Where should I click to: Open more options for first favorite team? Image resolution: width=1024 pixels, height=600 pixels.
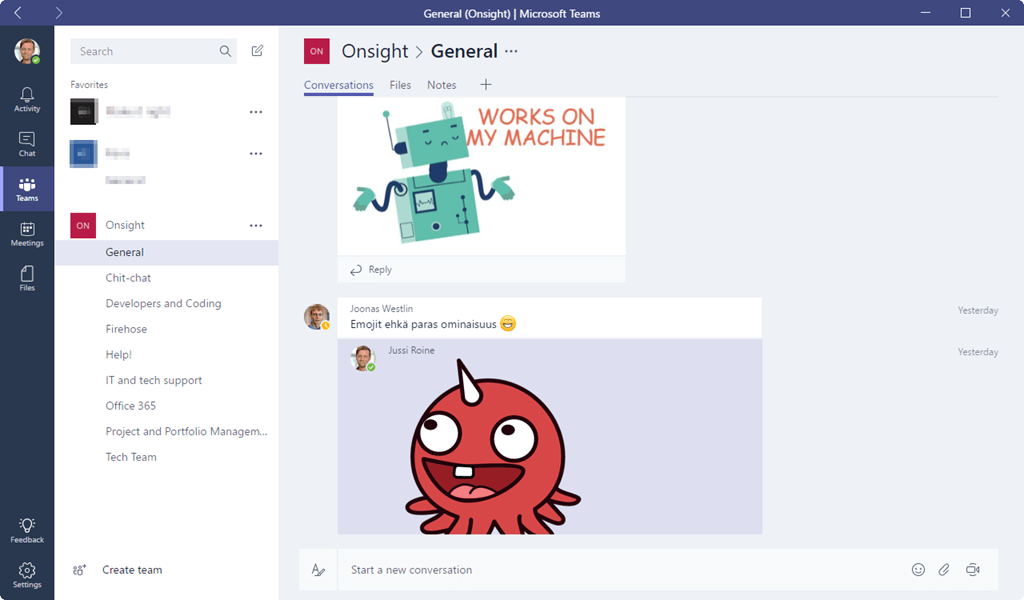[x=256, y=112]
